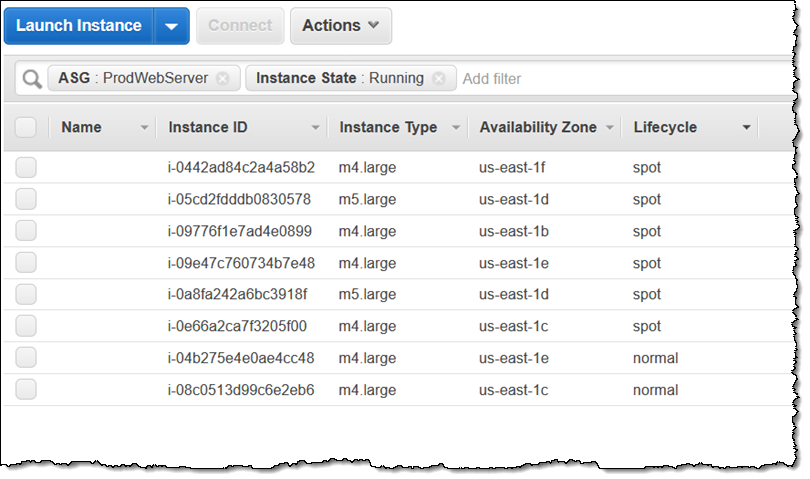This screenshot has height=479, width=810.
Task: Open the Availability Zone column dropdown arrow
Action: click(609, 128)
